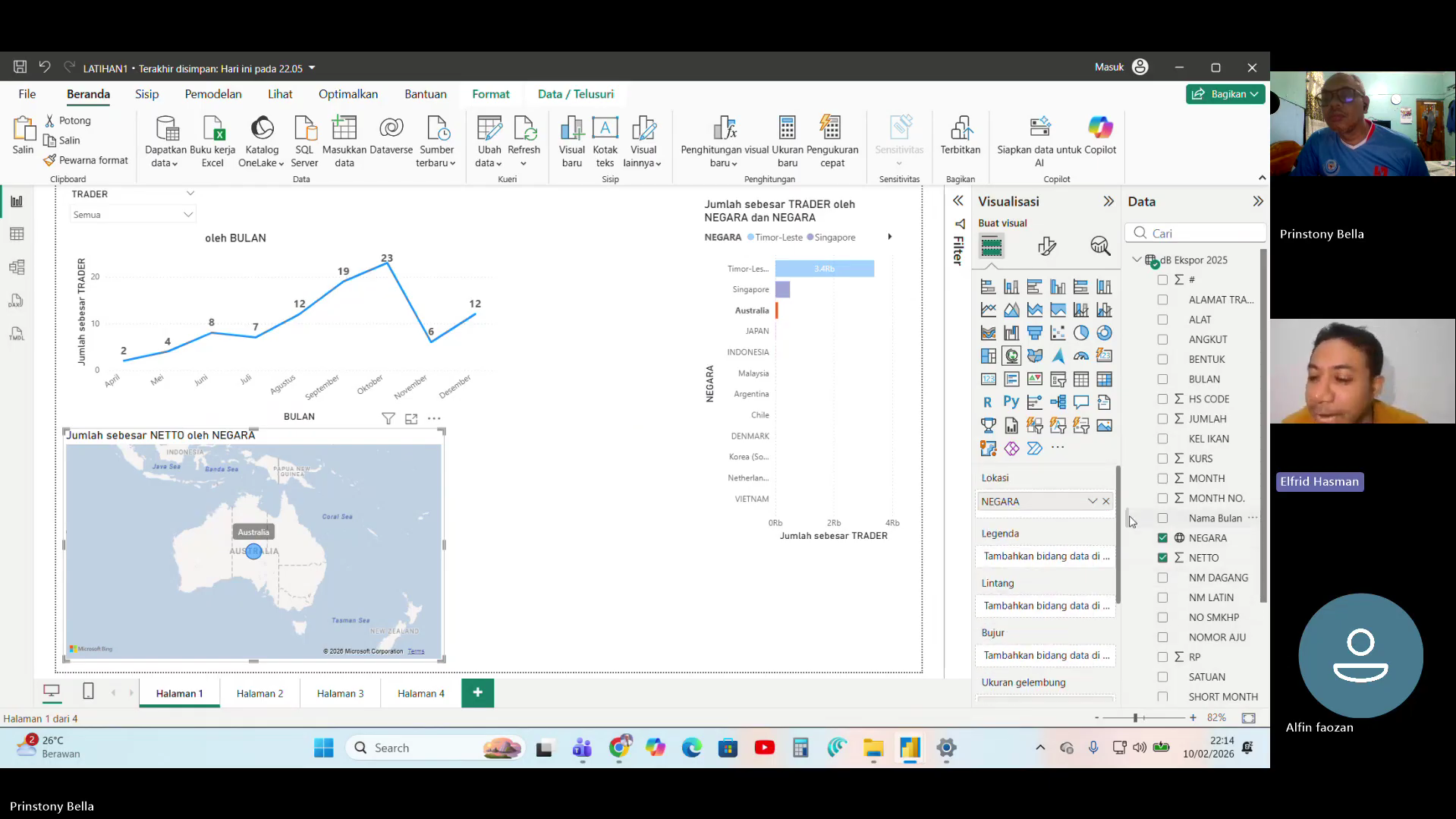
Task: Switch to the Format ribbon tab
Action: pos(491,93)
